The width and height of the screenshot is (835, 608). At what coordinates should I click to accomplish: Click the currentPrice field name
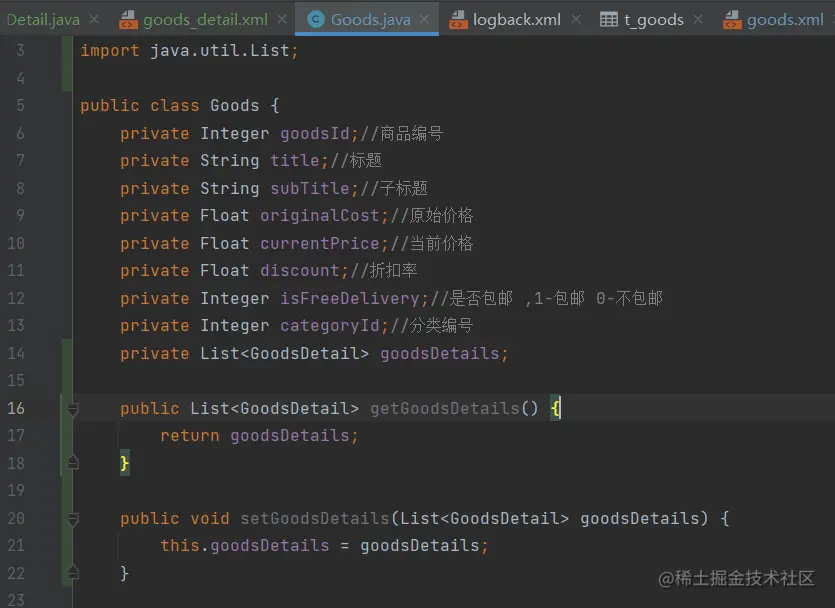tap(320, 243)
